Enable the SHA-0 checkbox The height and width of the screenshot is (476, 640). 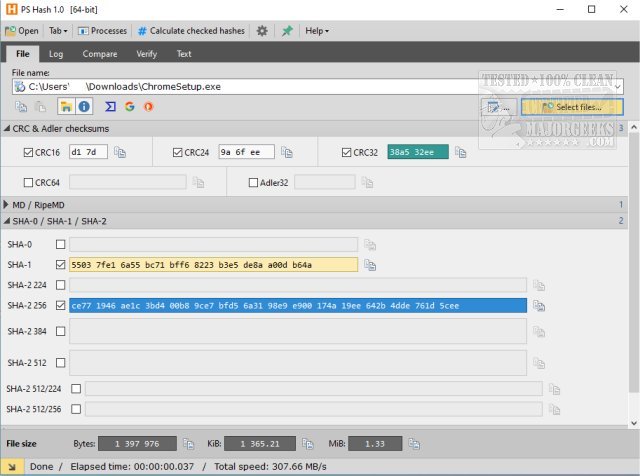60,245
